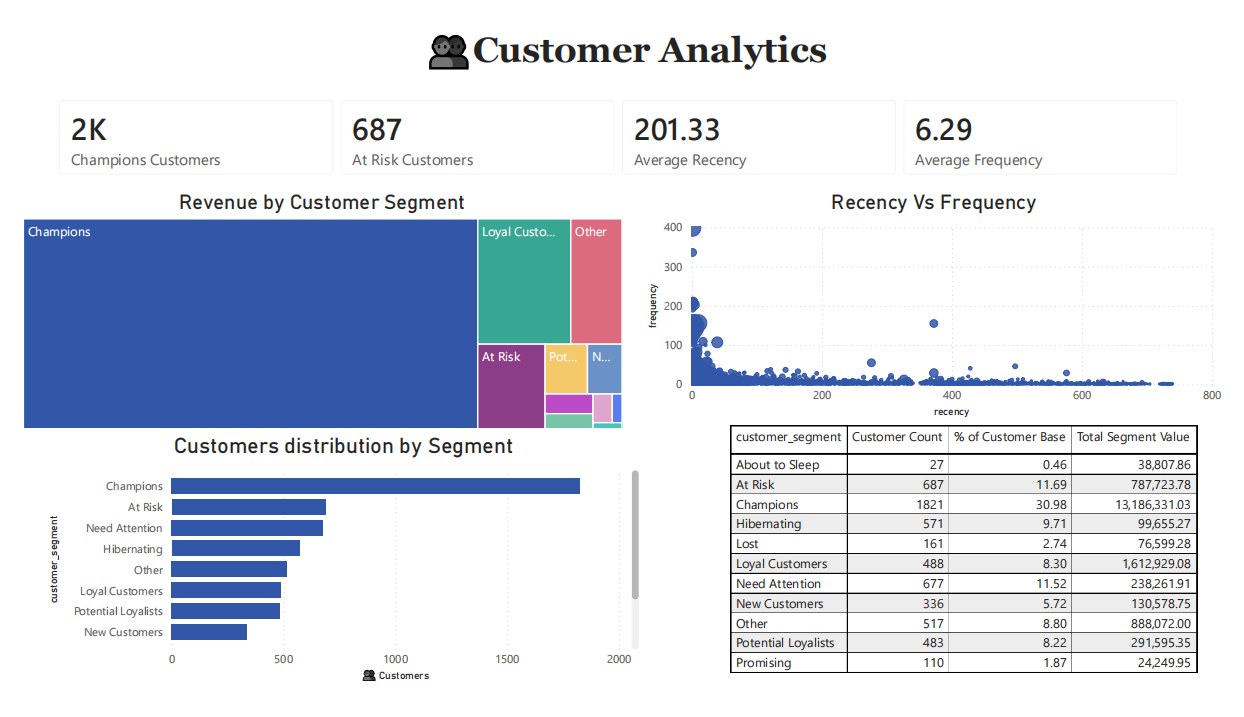Click the New Customers bar

click(x=209, y=632)
